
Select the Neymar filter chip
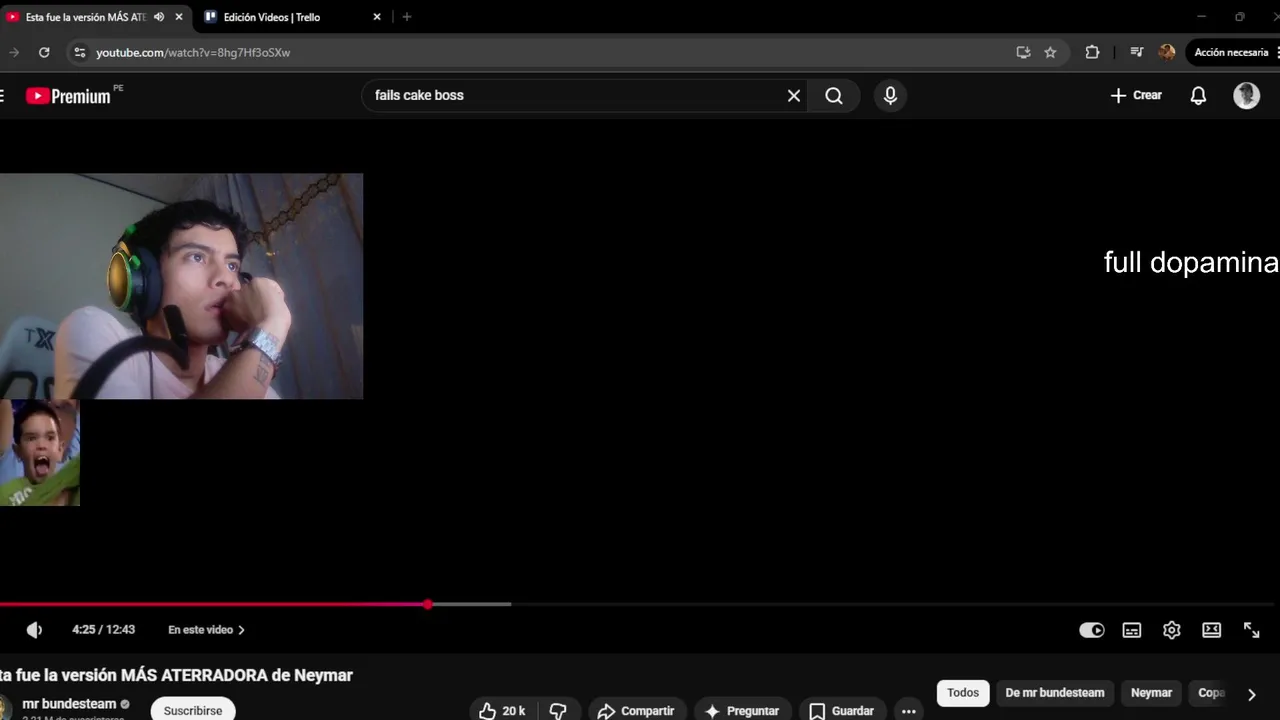click(1151, 693)
